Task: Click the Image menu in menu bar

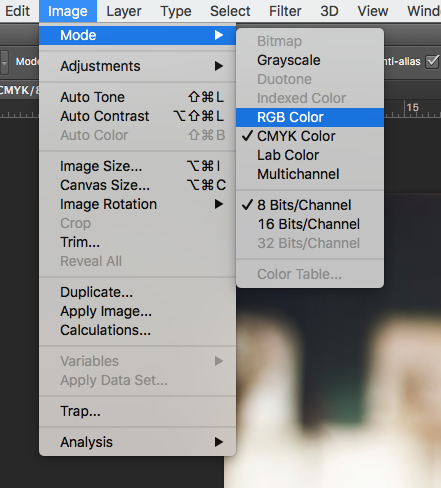Action: [68, 11]
